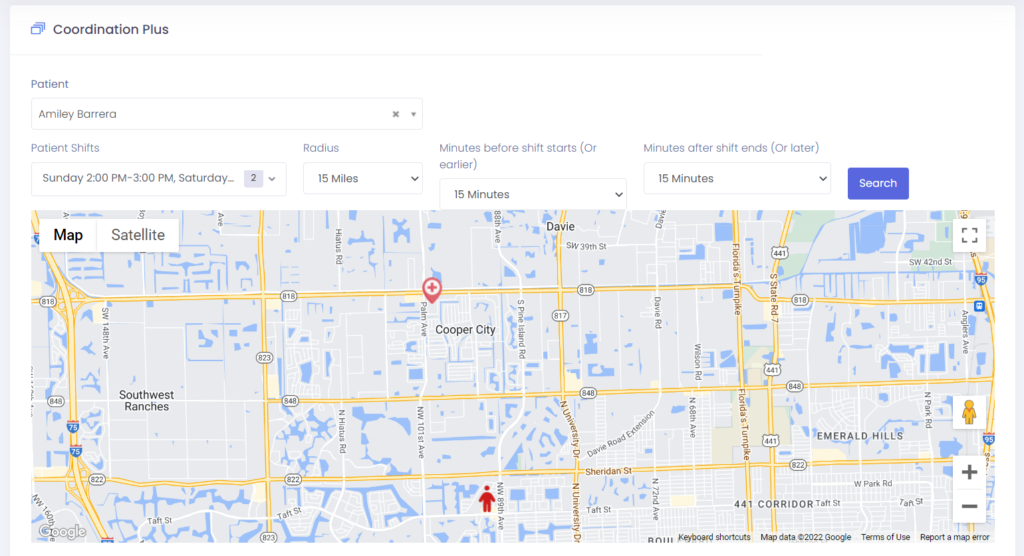Open the Radius 15 Miles dropdown
1024x556 pixels.
363,178
